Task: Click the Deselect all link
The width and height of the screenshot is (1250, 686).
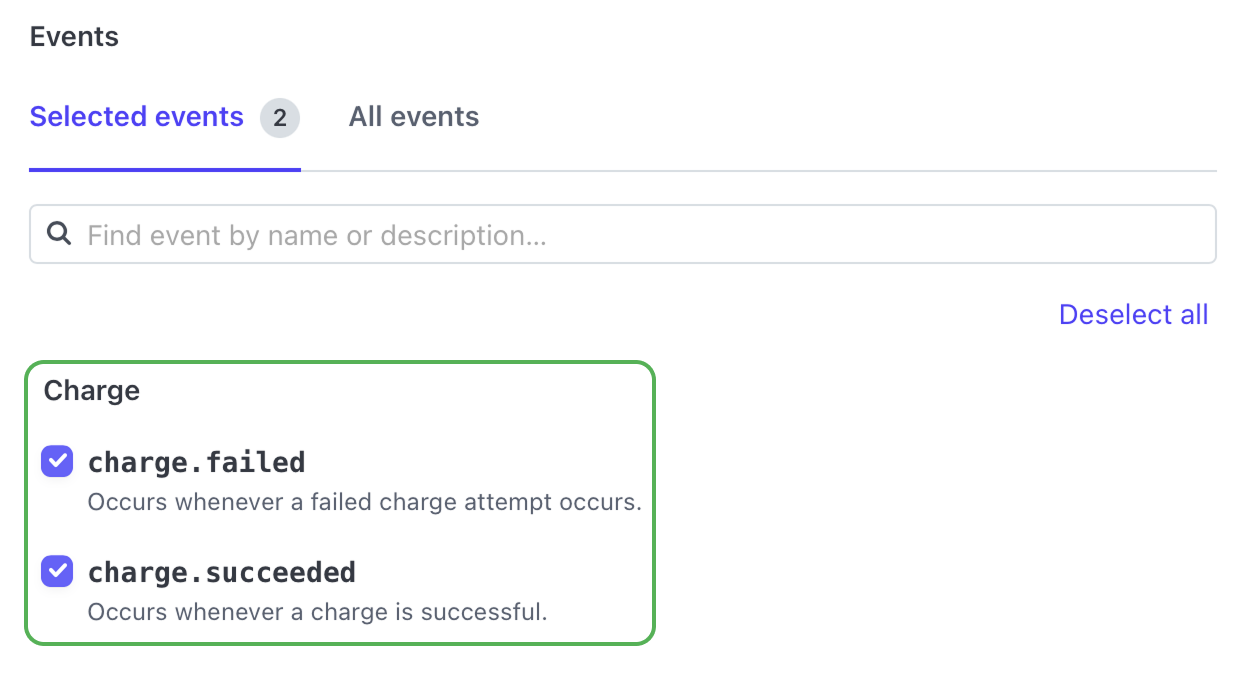Action: (1133, 315)
